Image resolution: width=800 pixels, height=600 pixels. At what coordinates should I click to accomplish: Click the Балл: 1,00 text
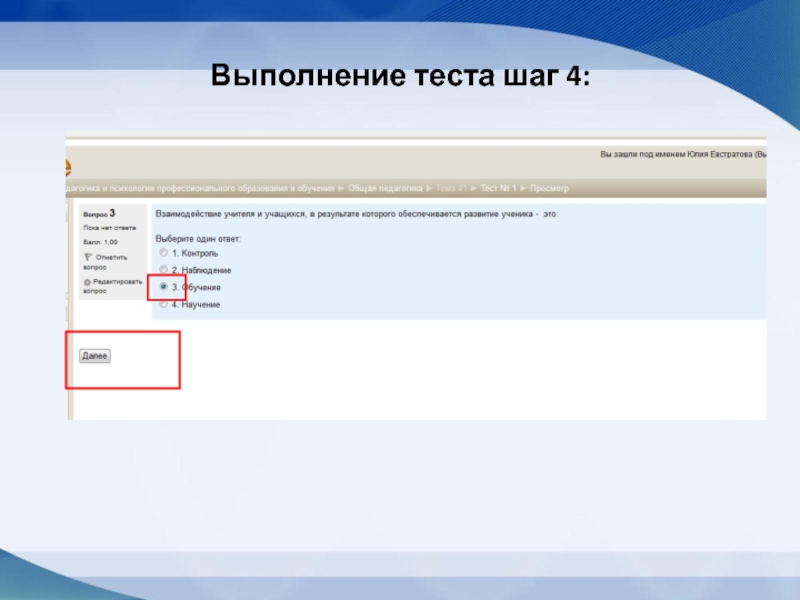pos(100,242)
